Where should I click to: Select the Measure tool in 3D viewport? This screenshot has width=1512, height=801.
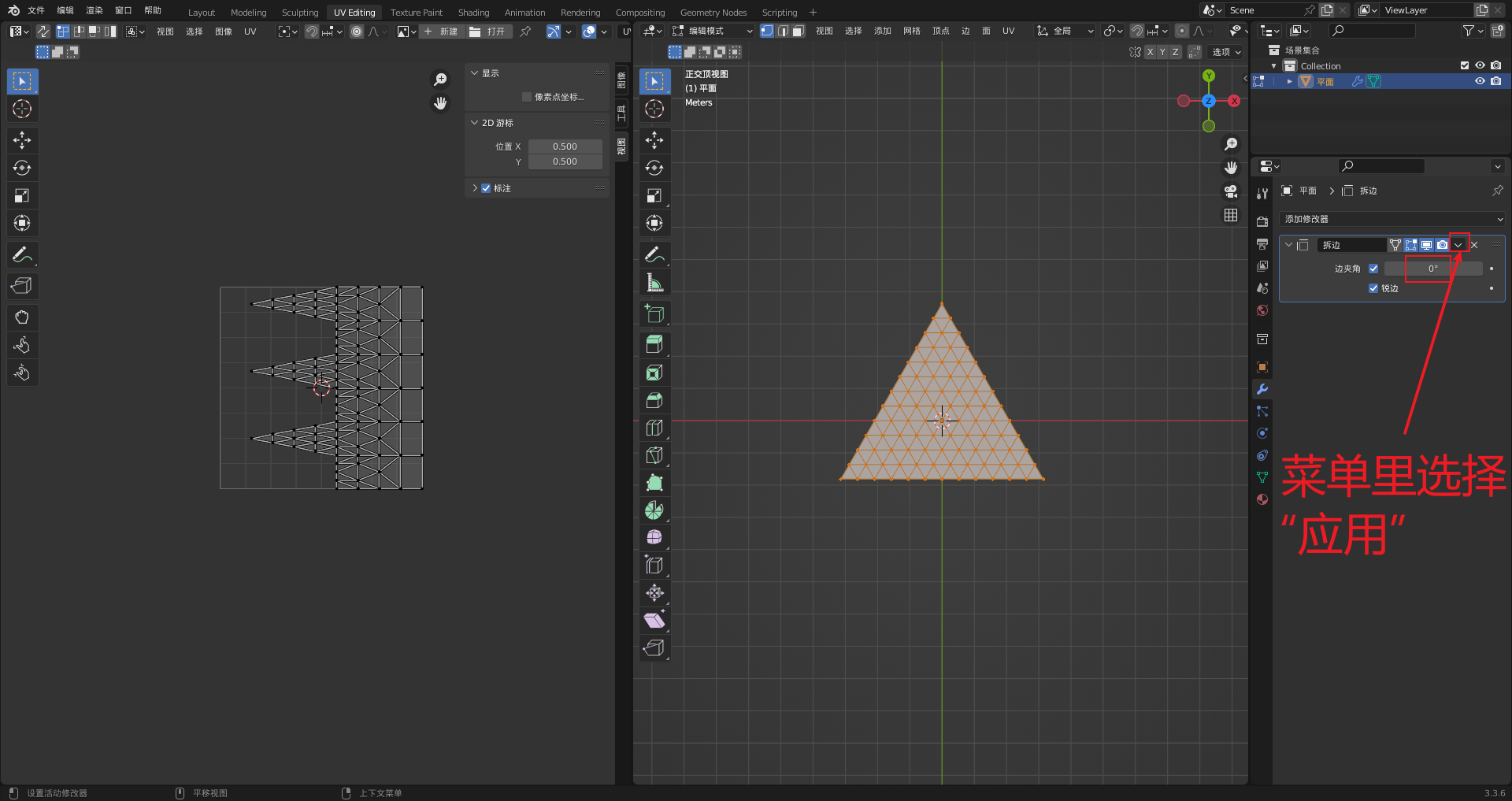coord(654,282)
